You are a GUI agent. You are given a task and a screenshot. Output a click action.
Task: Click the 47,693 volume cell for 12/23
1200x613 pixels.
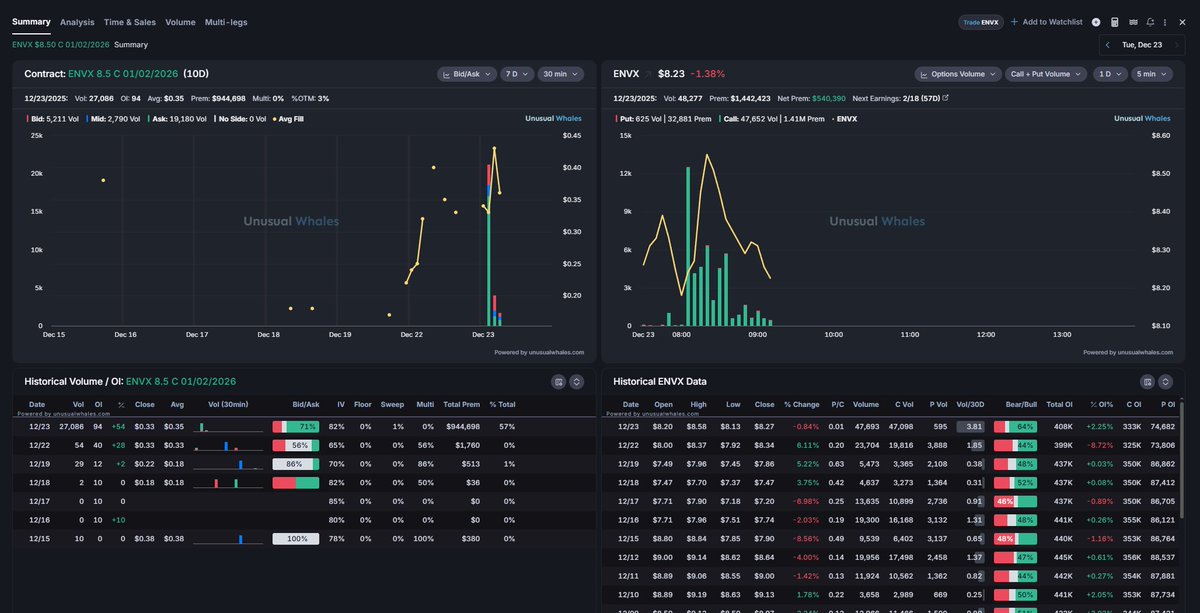866,427
